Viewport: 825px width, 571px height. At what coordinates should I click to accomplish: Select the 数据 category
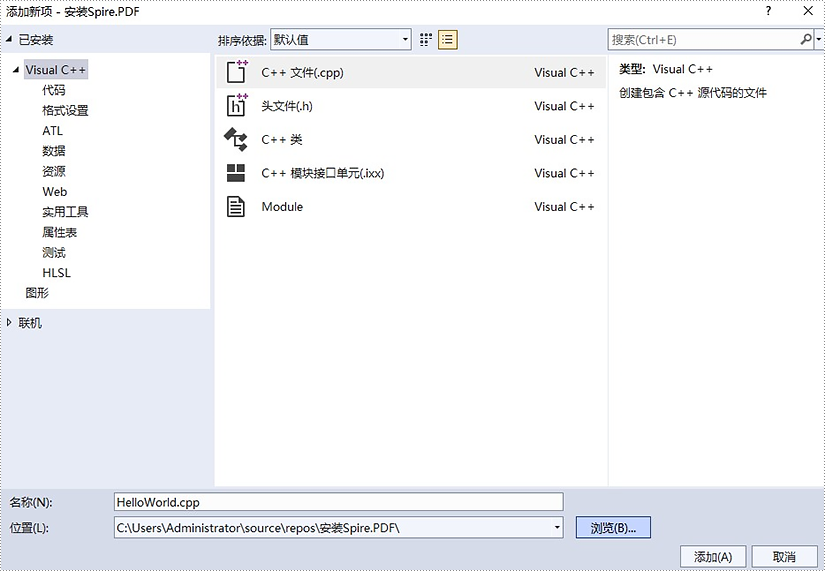tap(54, 151)
